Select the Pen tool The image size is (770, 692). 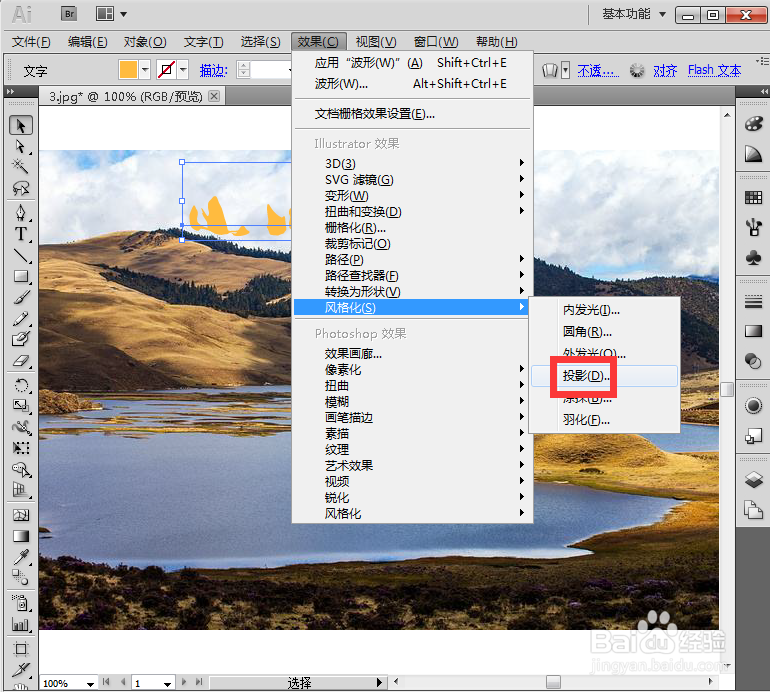pos(21,213)
